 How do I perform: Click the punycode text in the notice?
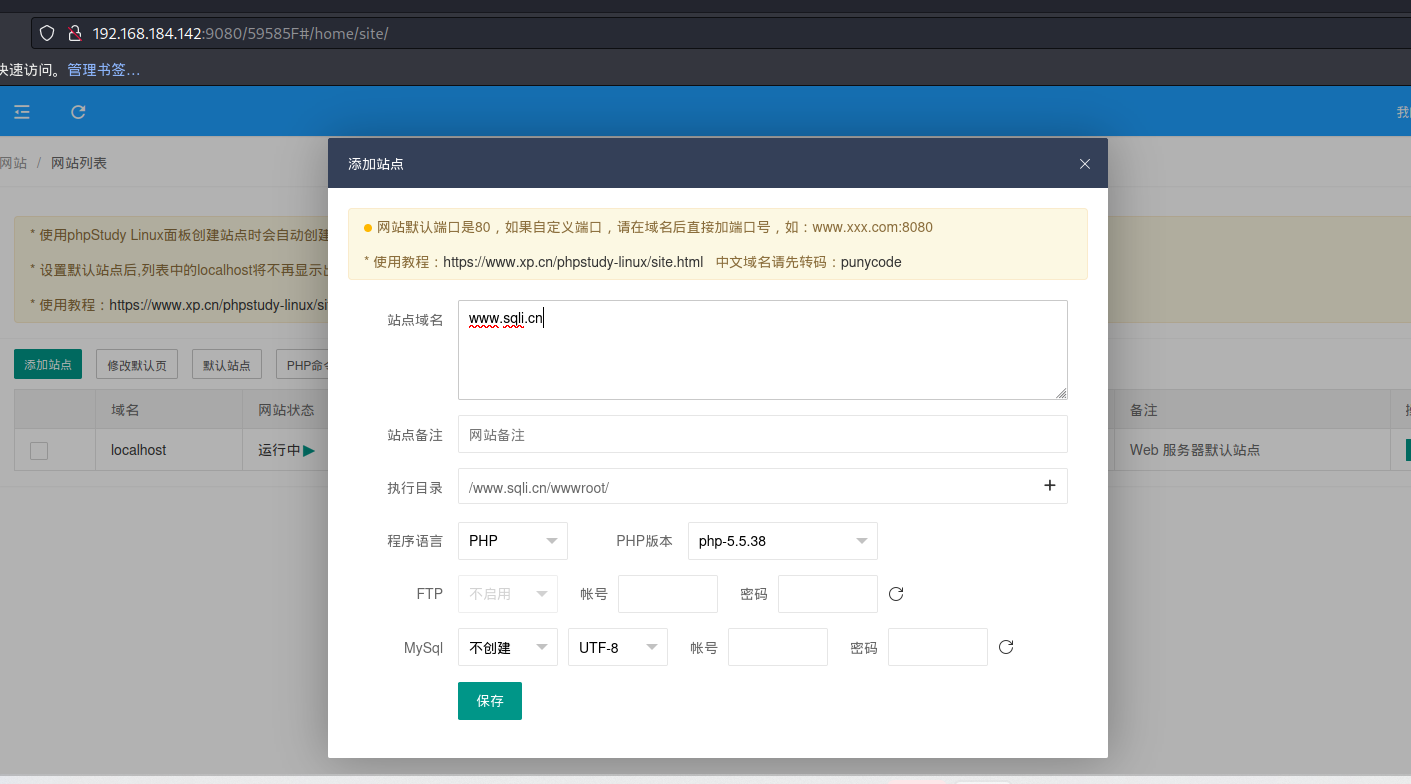[871, 262]
